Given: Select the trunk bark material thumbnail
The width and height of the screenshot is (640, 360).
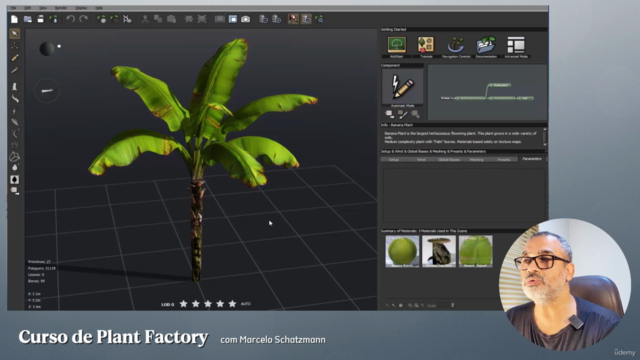Looking at the screenshot, I should (x=439, y=251).
